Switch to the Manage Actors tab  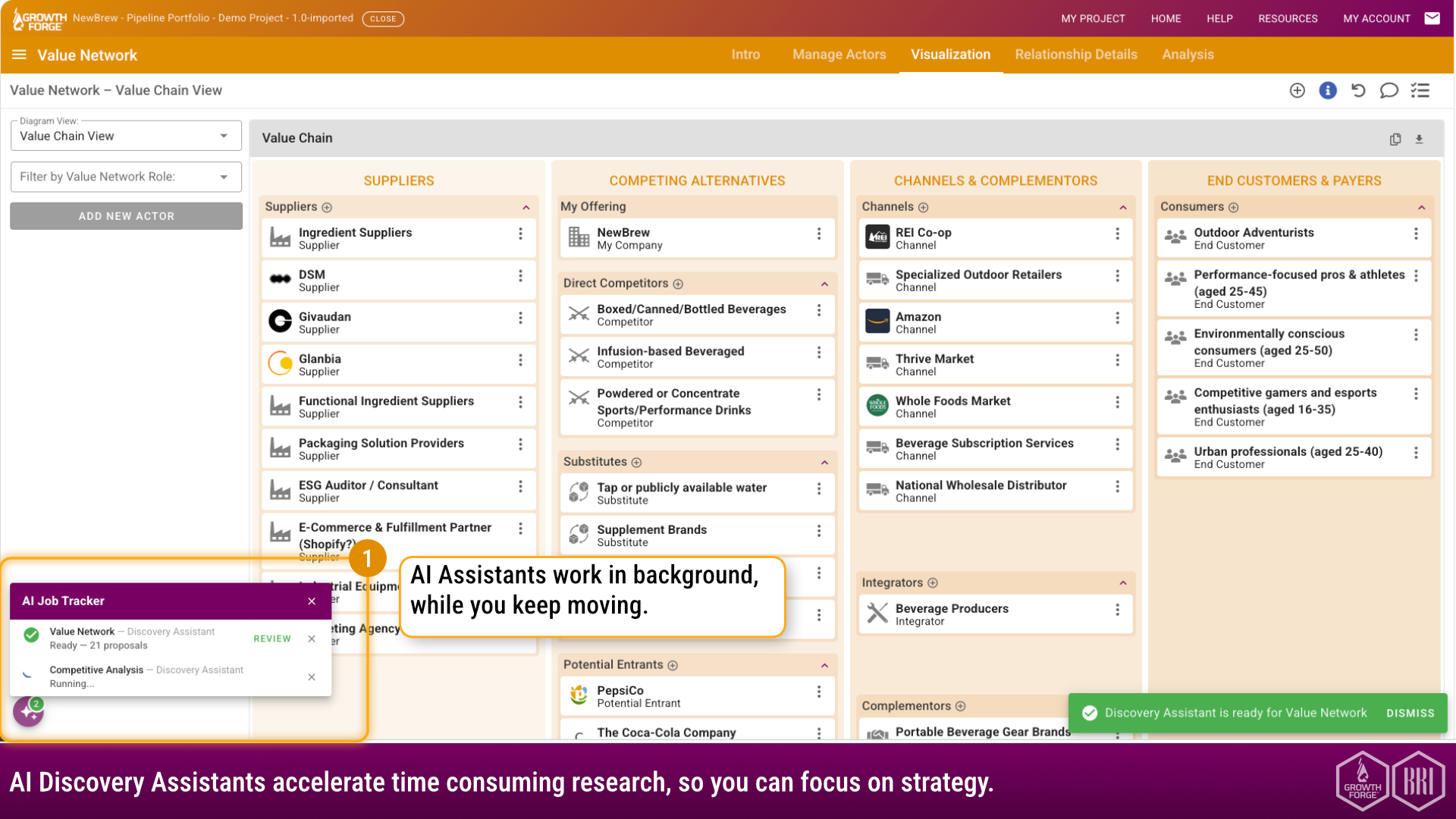(x=839, y=55)
